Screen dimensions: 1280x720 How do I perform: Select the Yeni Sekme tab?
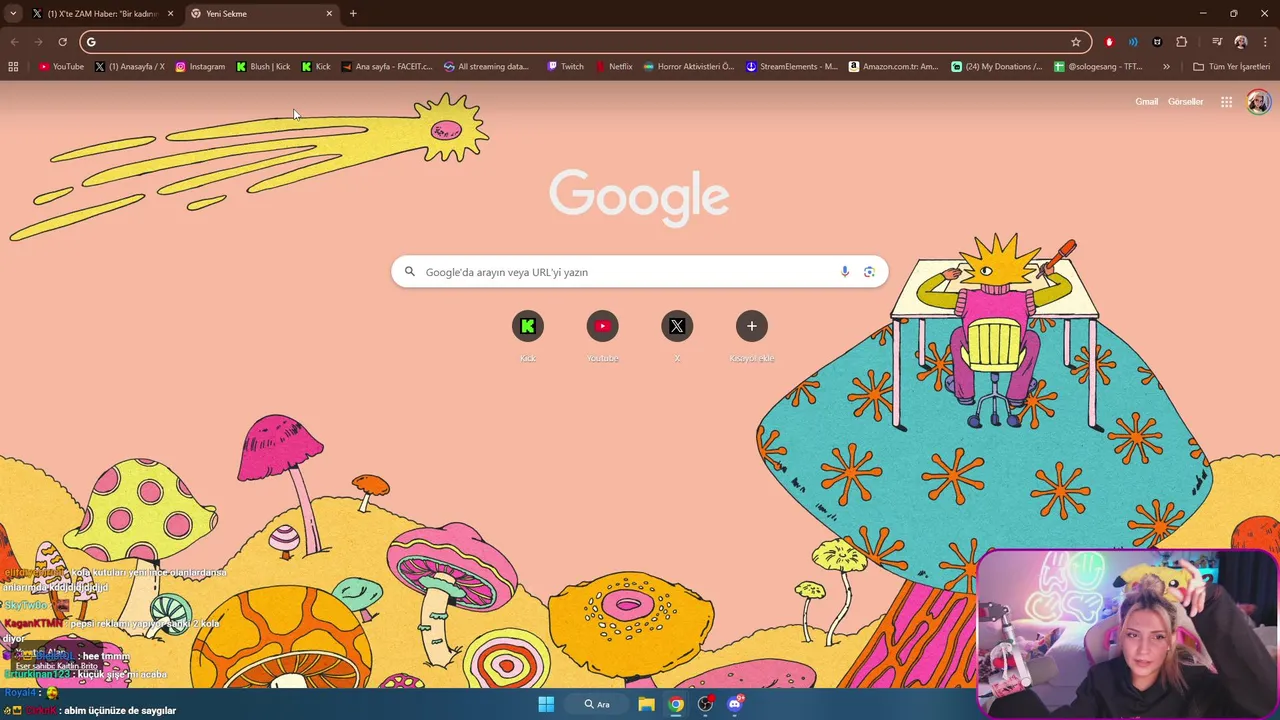tap(262, 14)
